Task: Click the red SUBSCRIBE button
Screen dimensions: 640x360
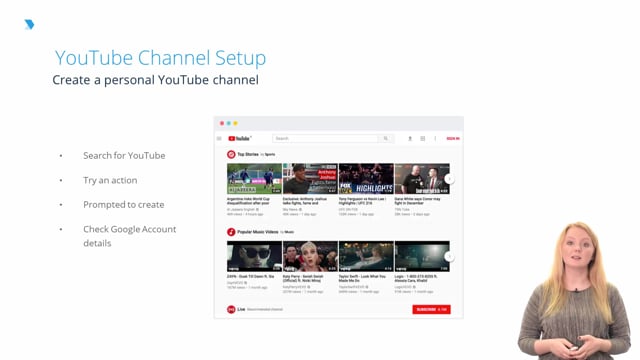Action: (x=431, y=309)
